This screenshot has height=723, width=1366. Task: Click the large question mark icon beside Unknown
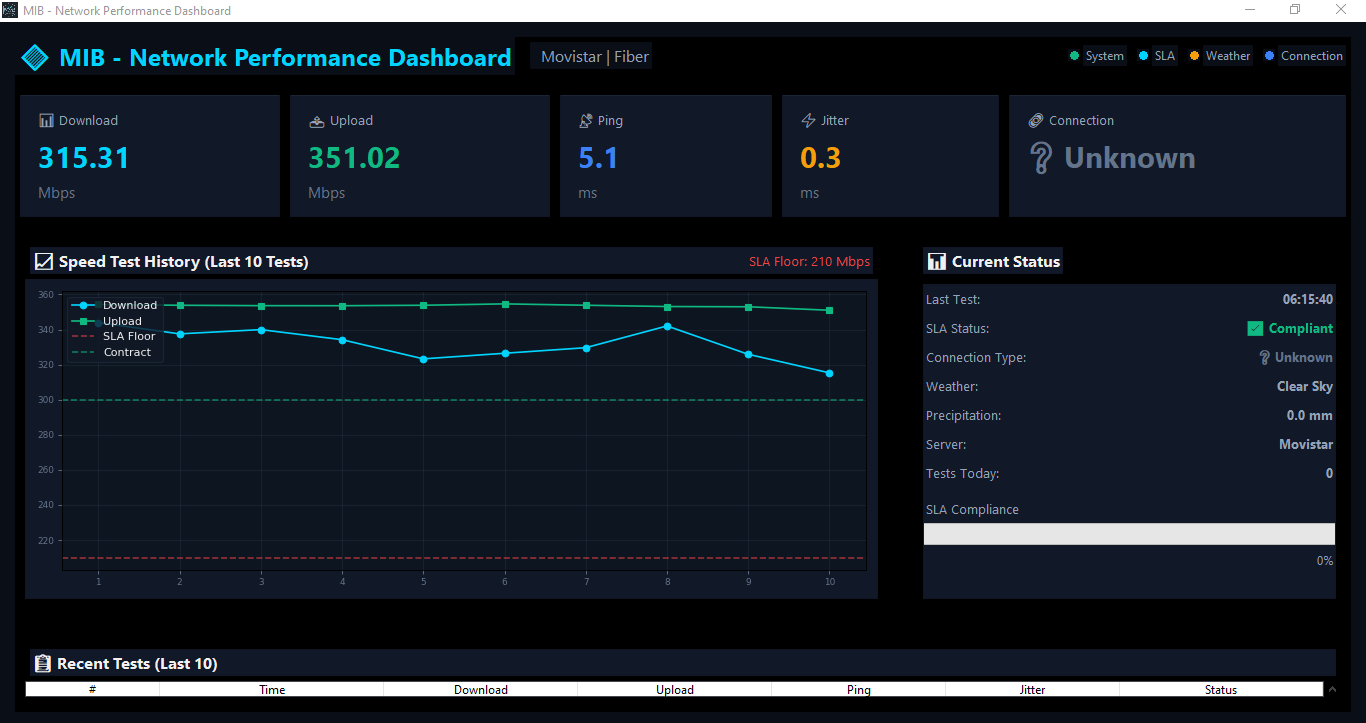(x=1041, y=158)
